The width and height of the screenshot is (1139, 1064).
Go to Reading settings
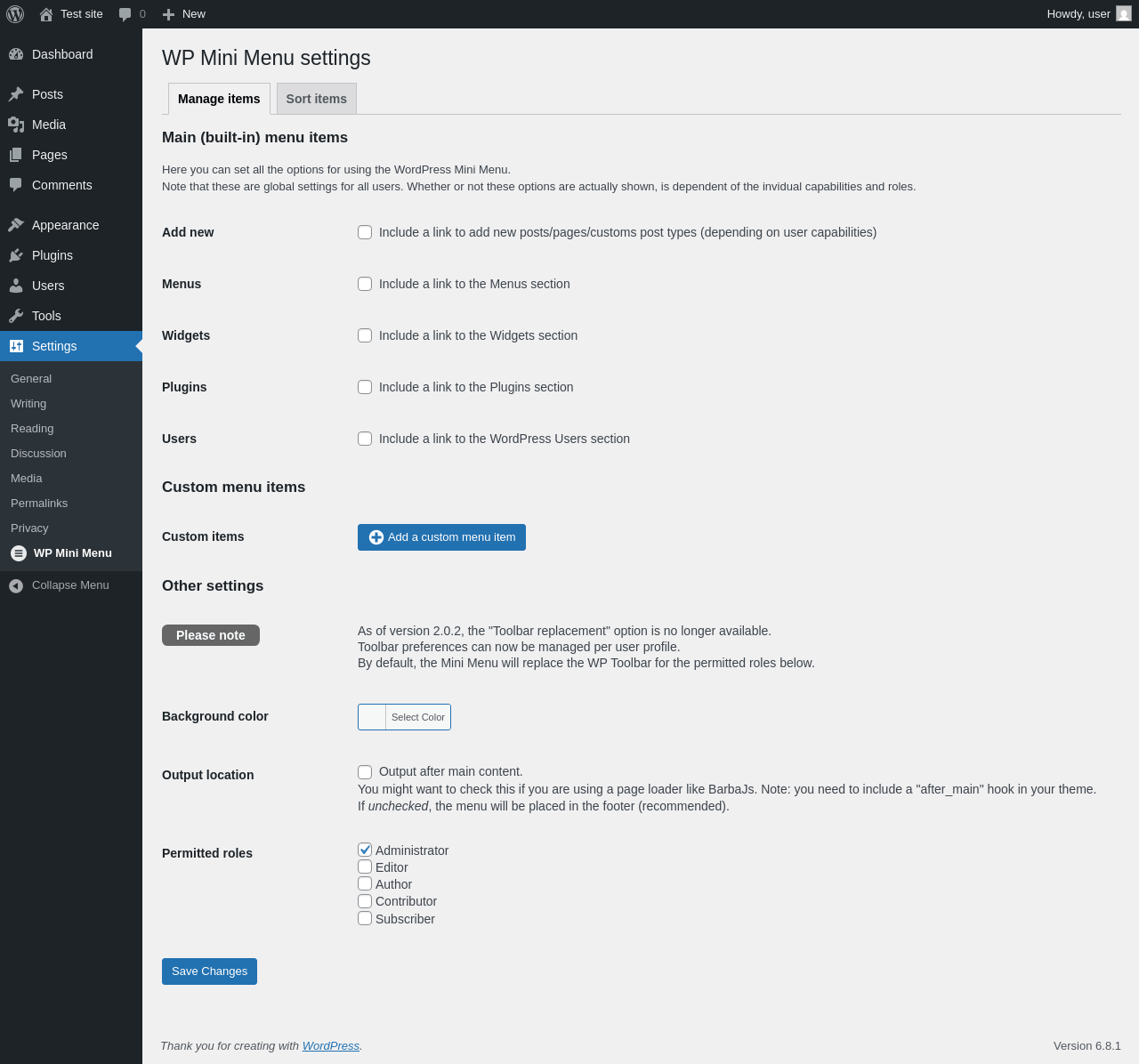[32, 428]
